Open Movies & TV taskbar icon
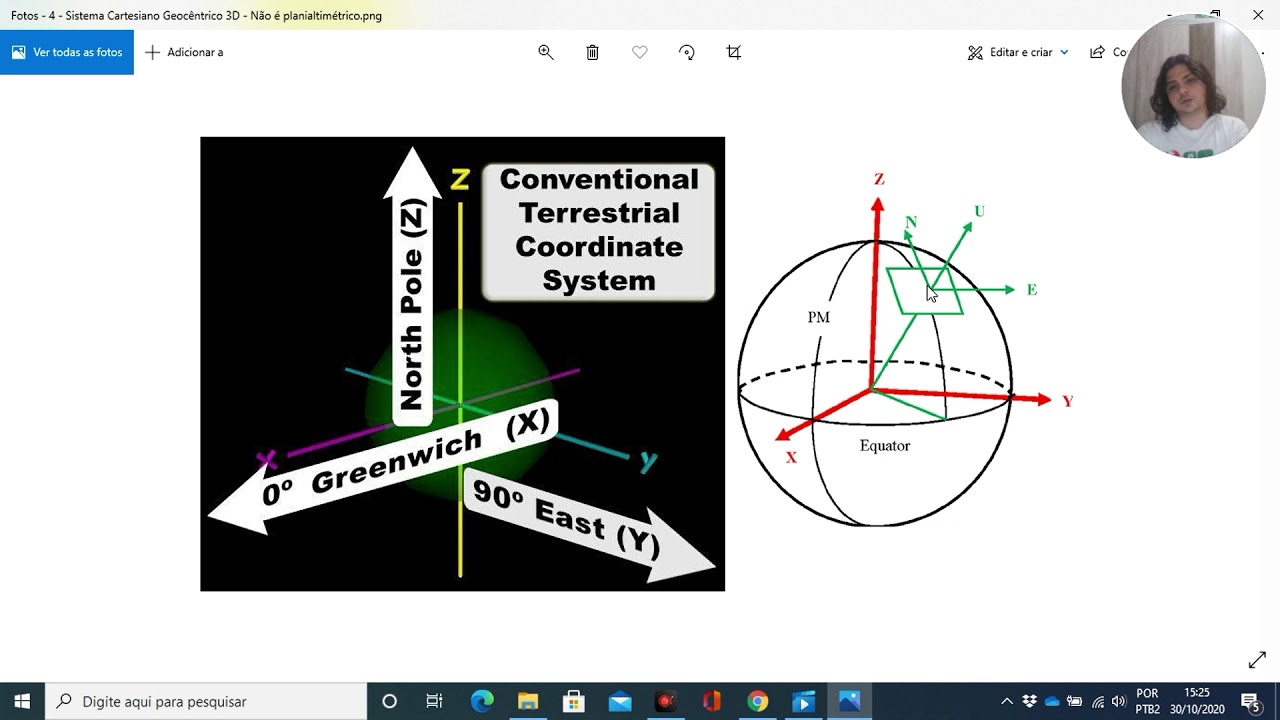Image resolution: width=1280 pixels, height=720 pixels. click(804, 701)
